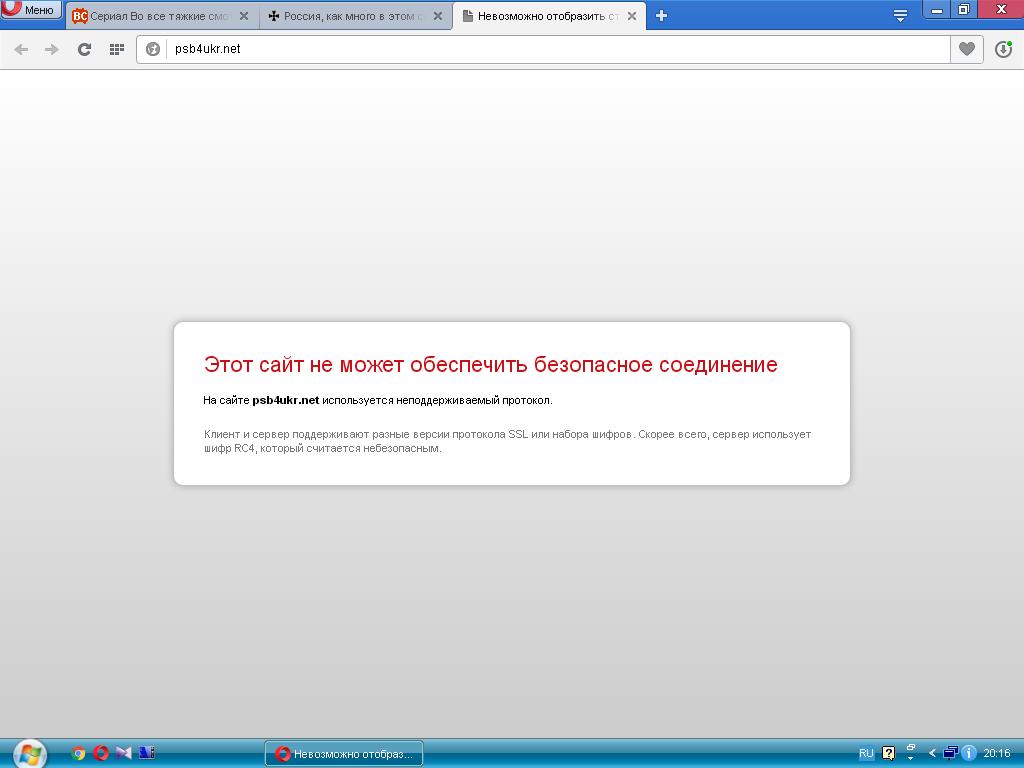
Task: Open the 20:16 system clock
Action: pos(997,754)
